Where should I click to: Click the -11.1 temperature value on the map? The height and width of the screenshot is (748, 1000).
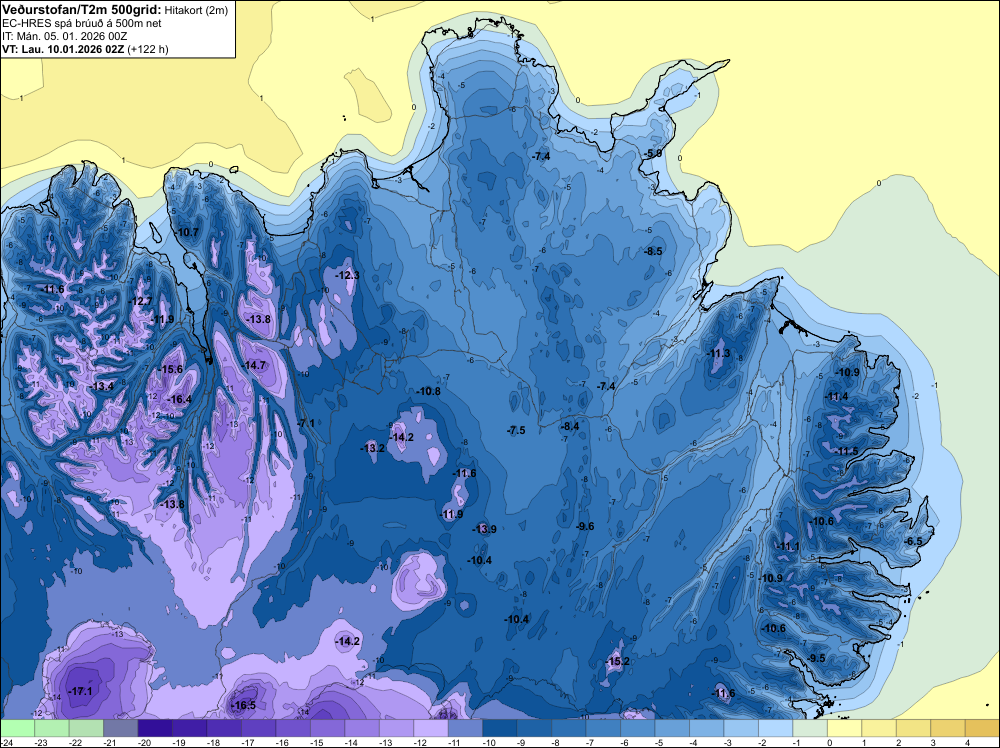788,546
